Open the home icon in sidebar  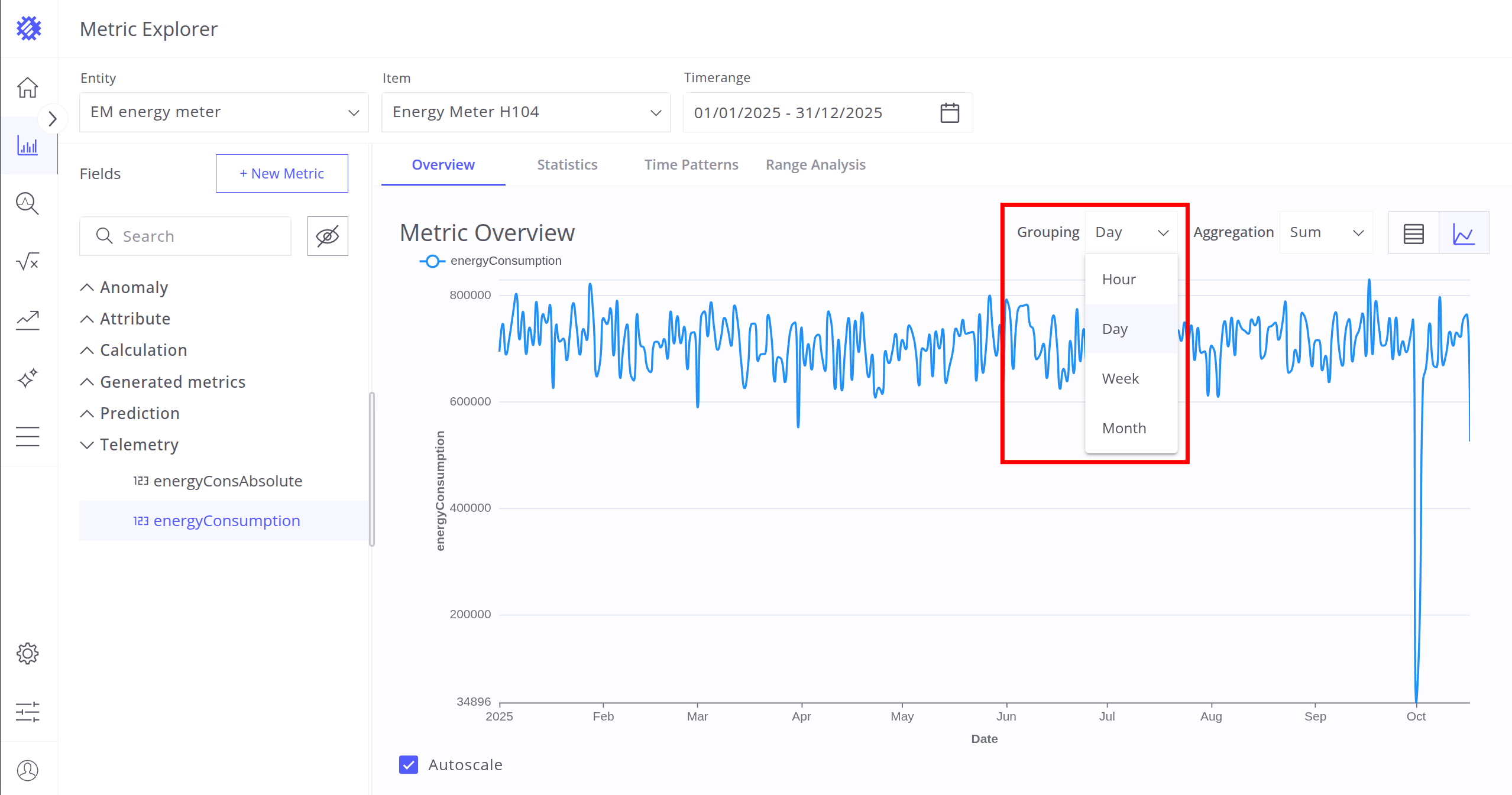[28, 87]
